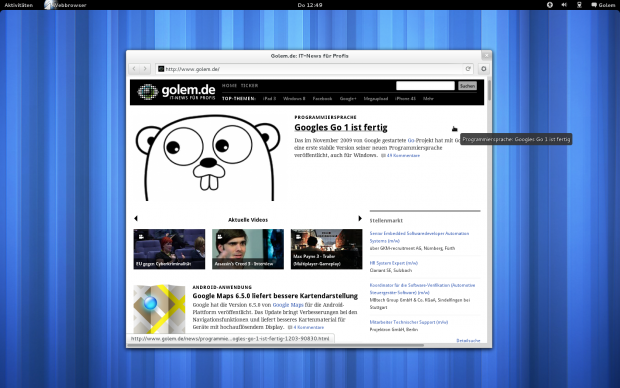Viewport: 620px width, 388px height.
Task: Open the Windows 8 top theme
Action: (294, 98)
